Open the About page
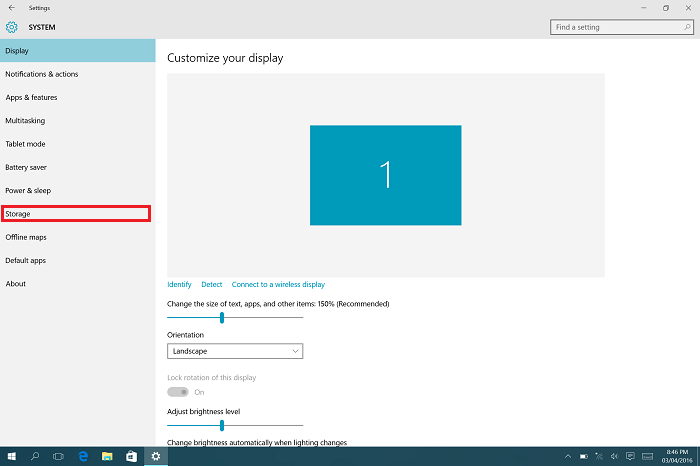The image size is (700, 466). [x=78, y=283]
